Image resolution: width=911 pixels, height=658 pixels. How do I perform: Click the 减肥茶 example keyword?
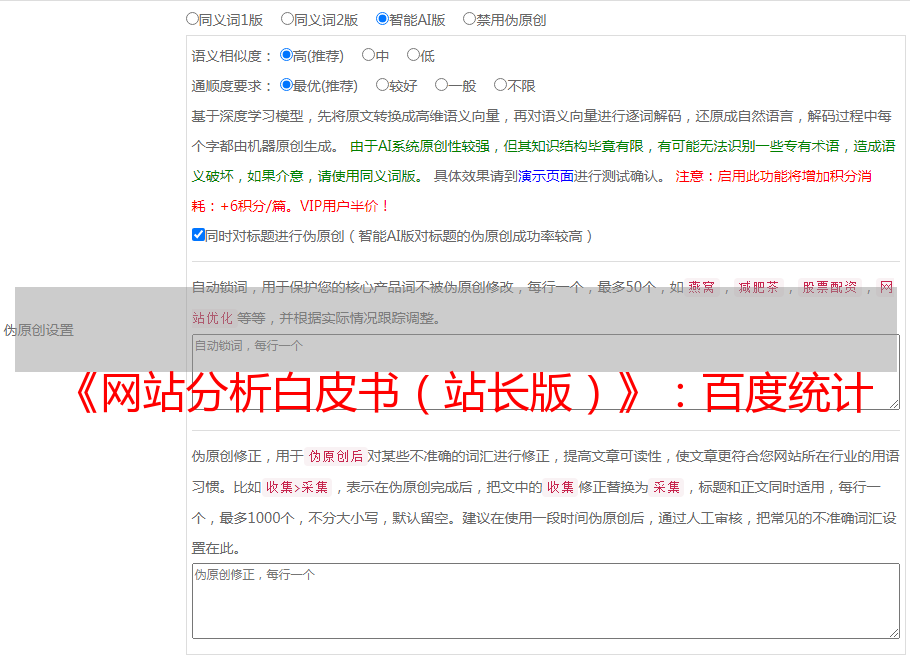(758, 287)
